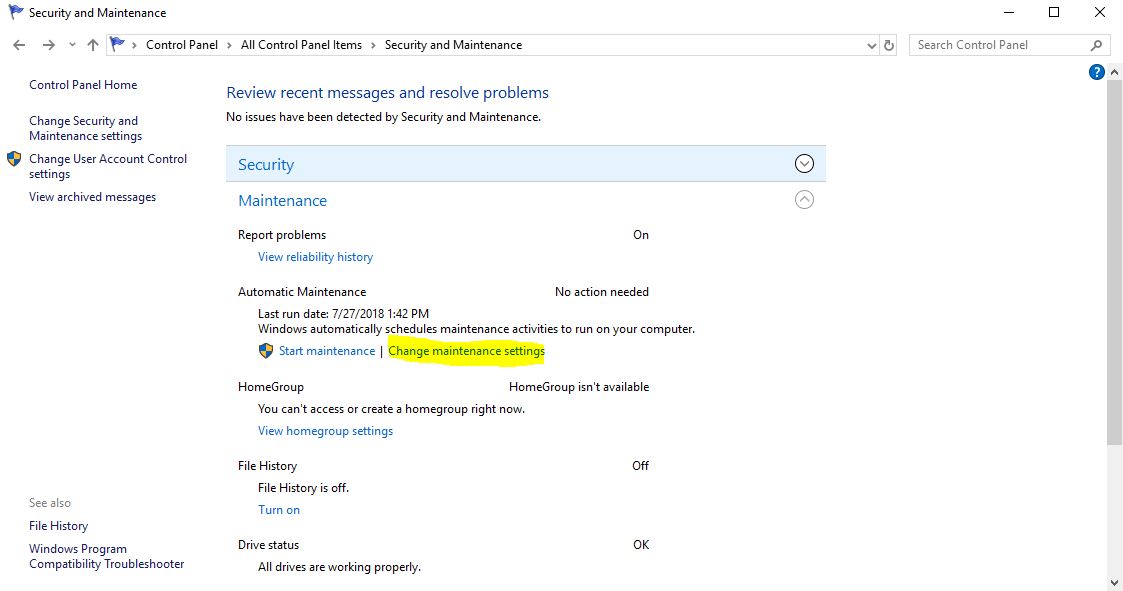This screenshot has height=591, width=1123.
Task: Click the up-one-level arrow
Action: pos(92,44)
